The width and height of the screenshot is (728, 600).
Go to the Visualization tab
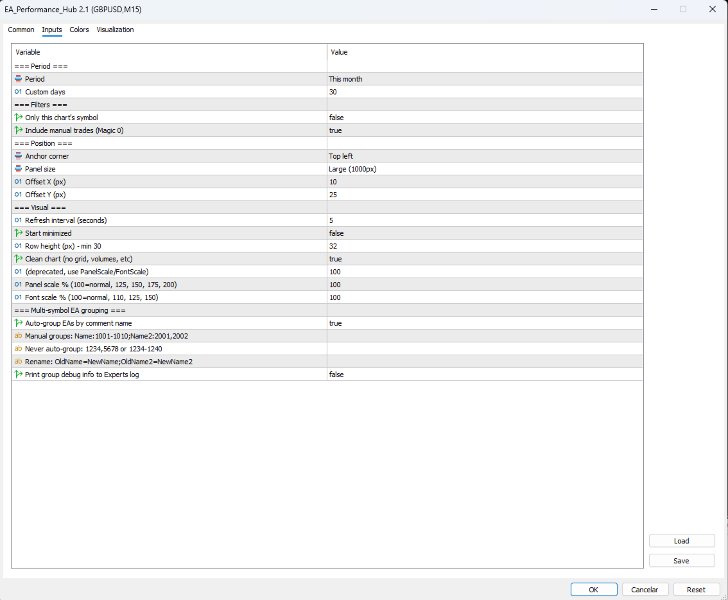[115, 29]
